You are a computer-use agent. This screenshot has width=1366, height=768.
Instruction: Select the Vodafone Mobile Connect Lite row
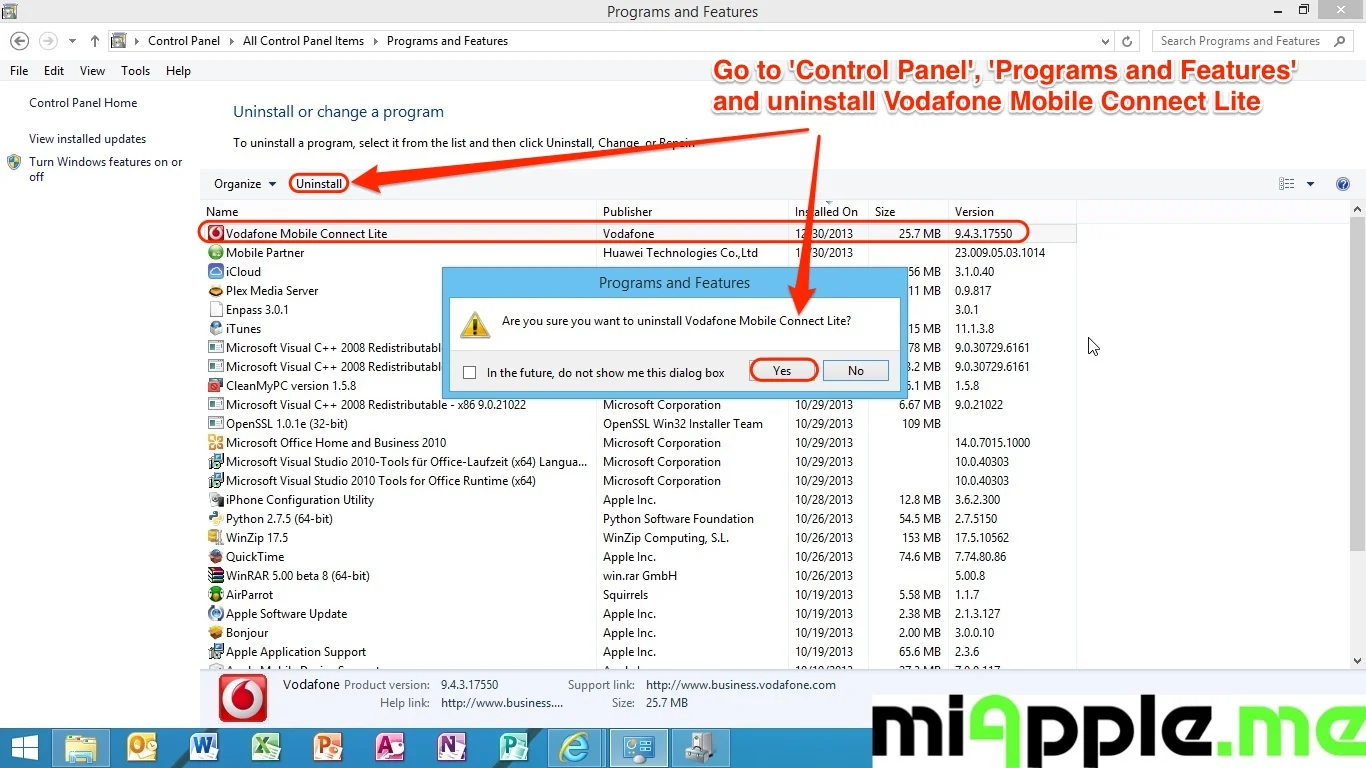(638, 234)
